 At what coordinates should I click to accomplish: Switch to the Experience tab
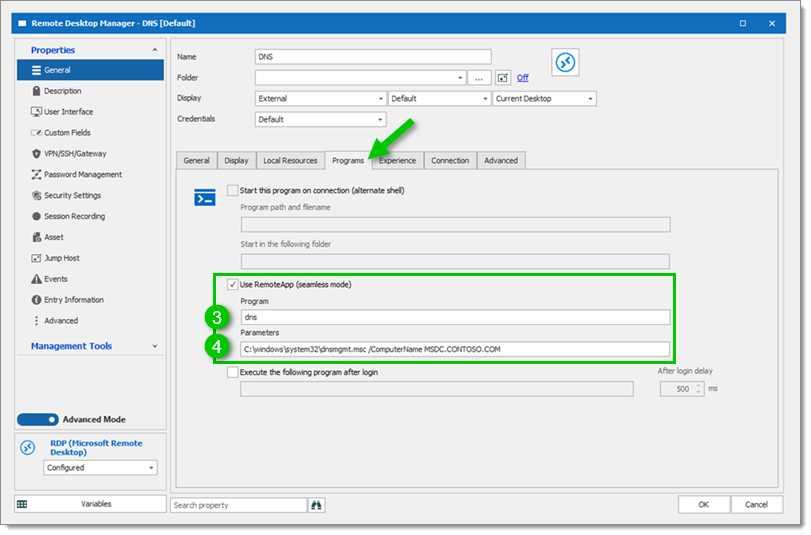tap(397, 161)
